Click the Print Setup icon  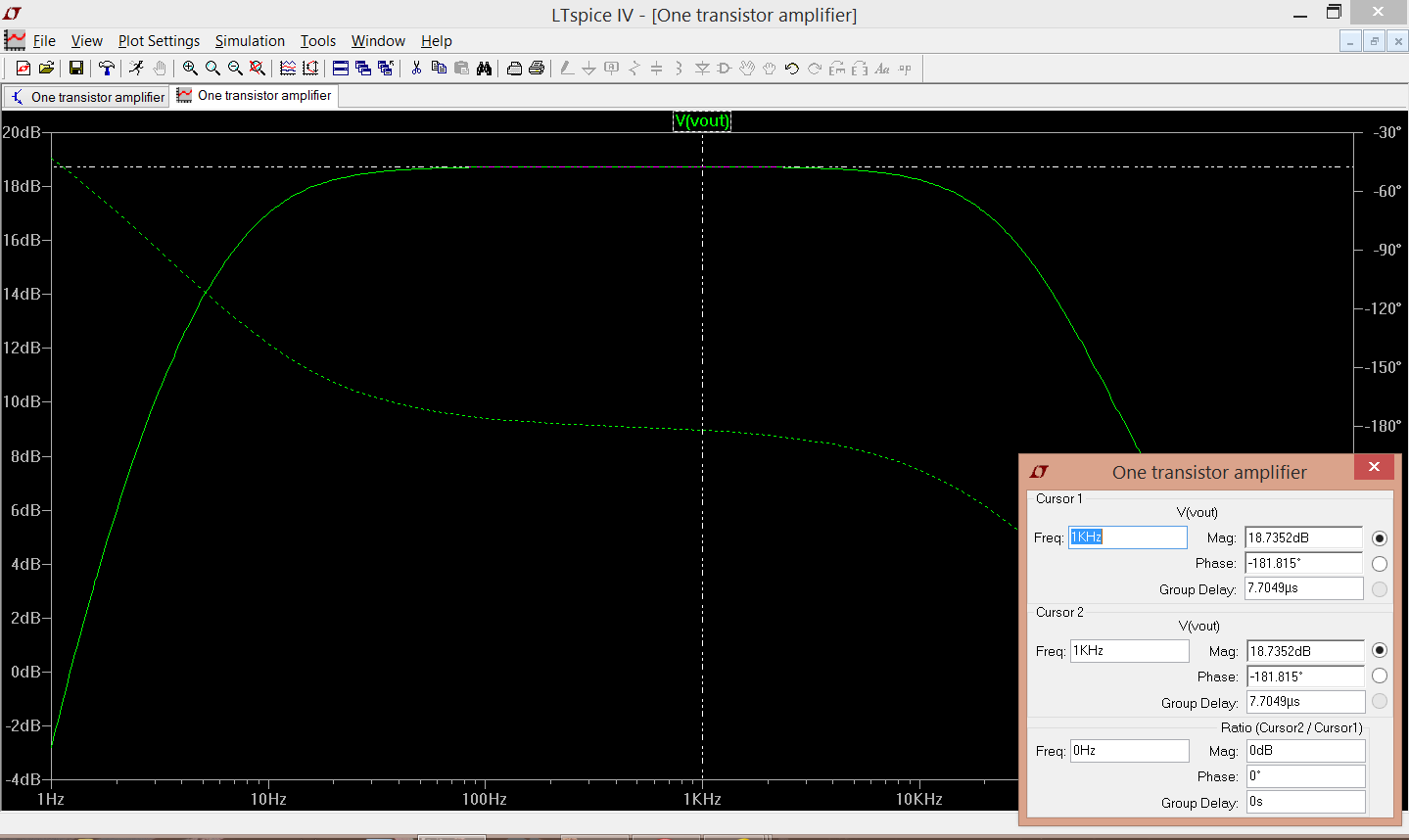pos(514,68)
